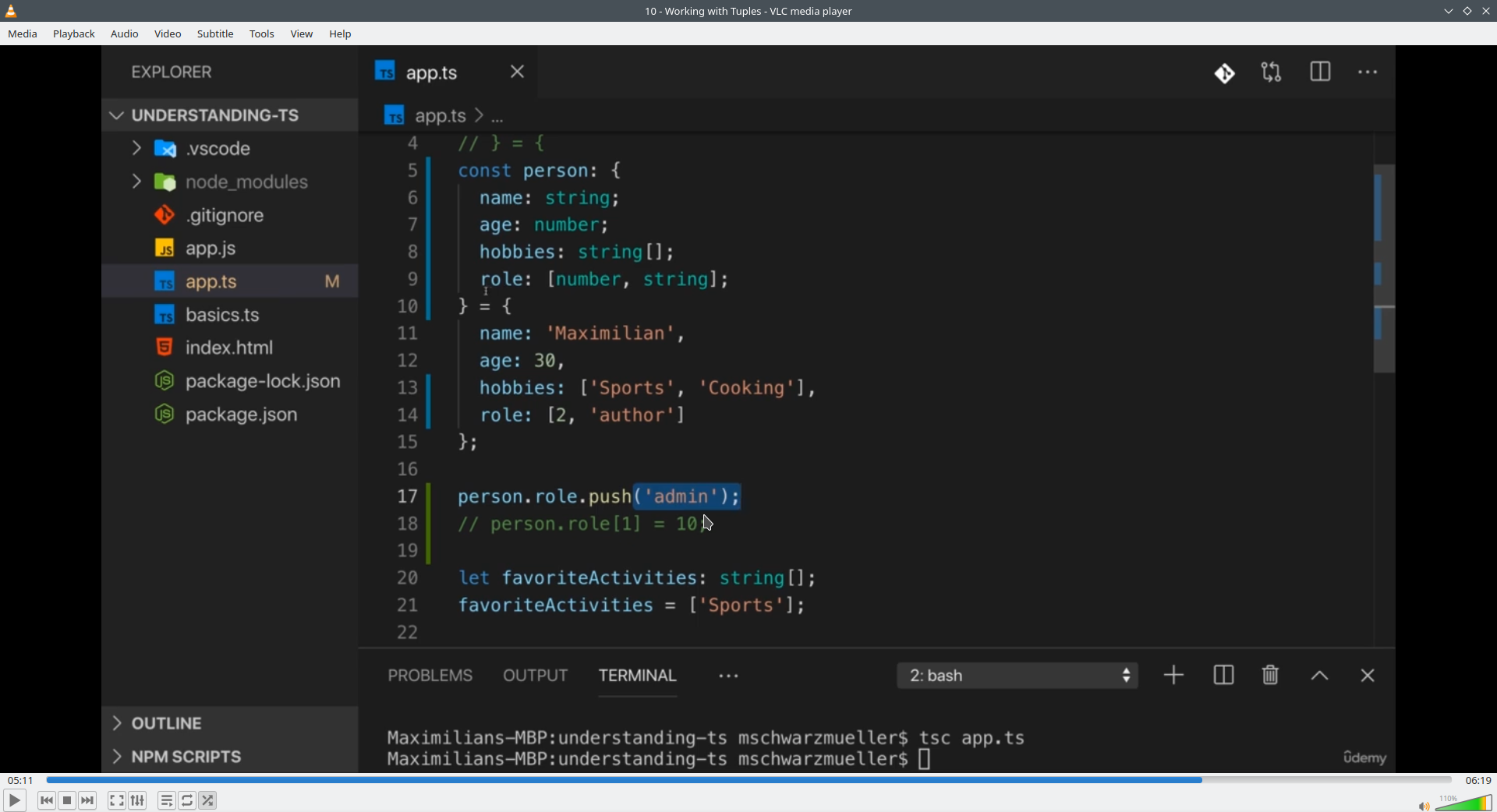Screen dimensions: 1497x812
Task: Stop playback with the stop button
Action: point(67,800)
